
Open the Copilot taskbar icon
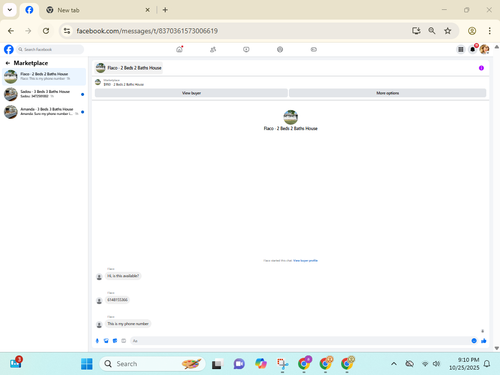[x=261, y=364]
